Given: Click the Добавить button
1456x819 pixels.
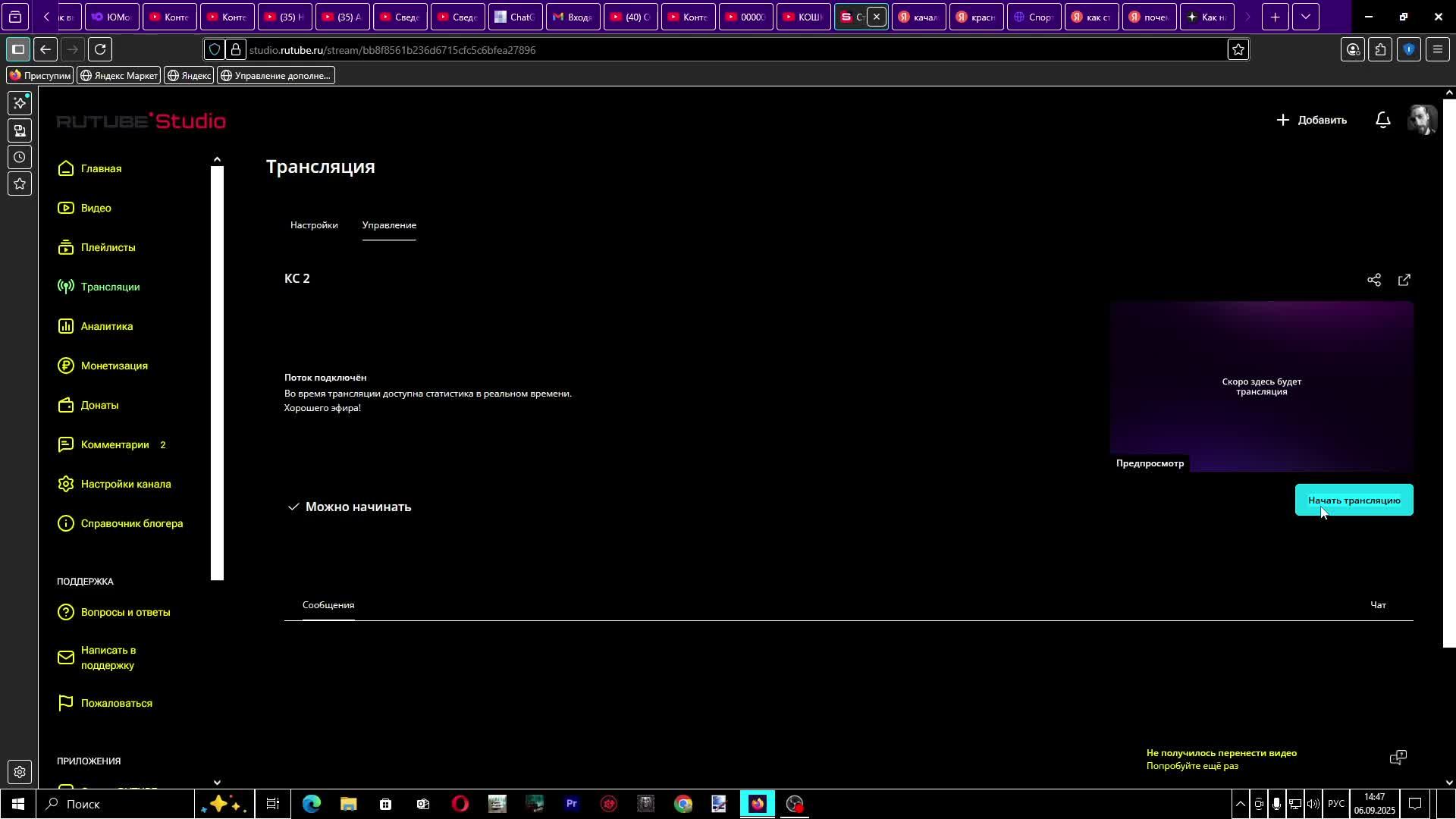Looking at the screenshot, I should point(1311,120).
